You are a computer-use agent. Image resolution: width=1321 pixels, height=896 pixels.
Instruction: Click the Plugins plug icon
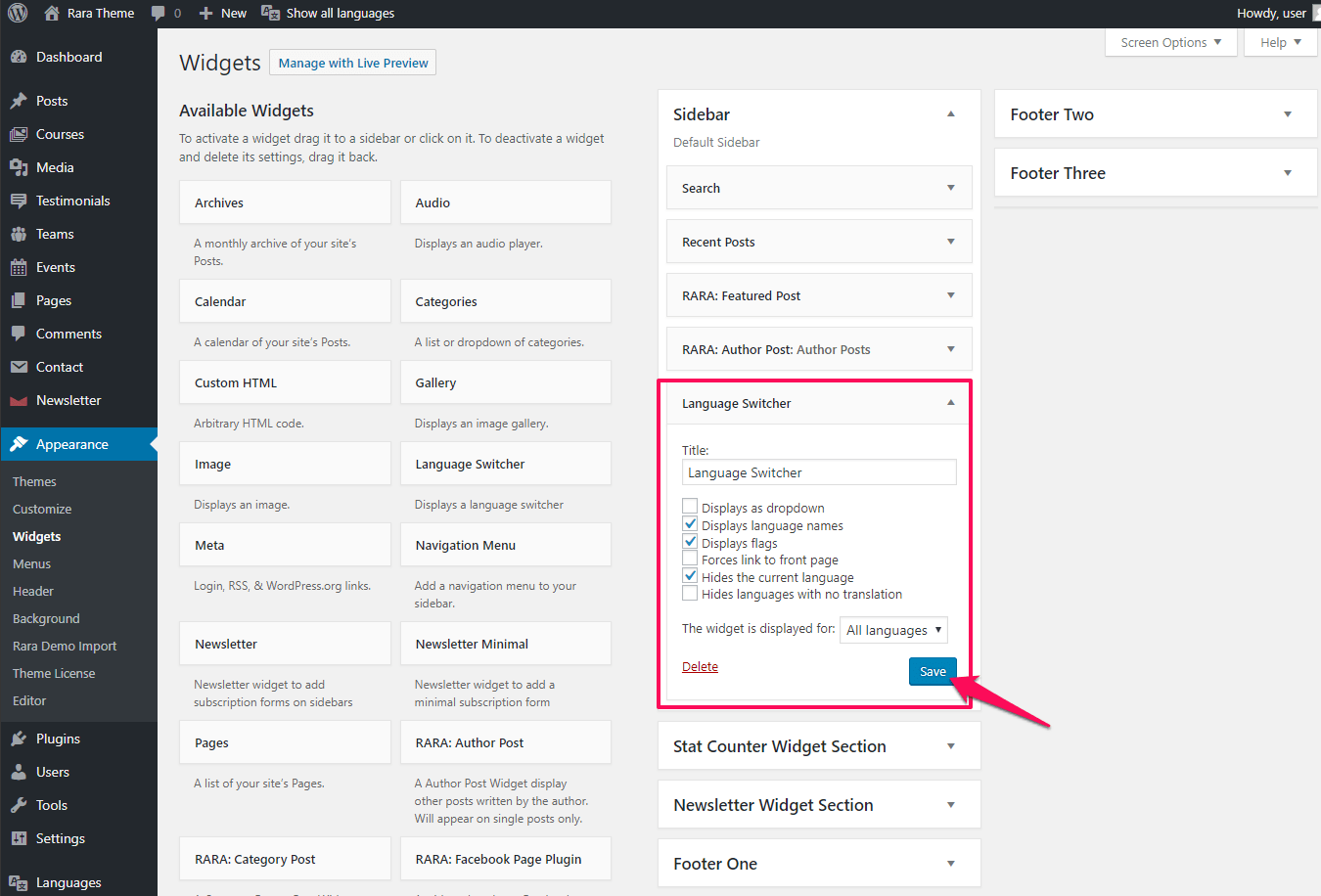pos(19,739)
